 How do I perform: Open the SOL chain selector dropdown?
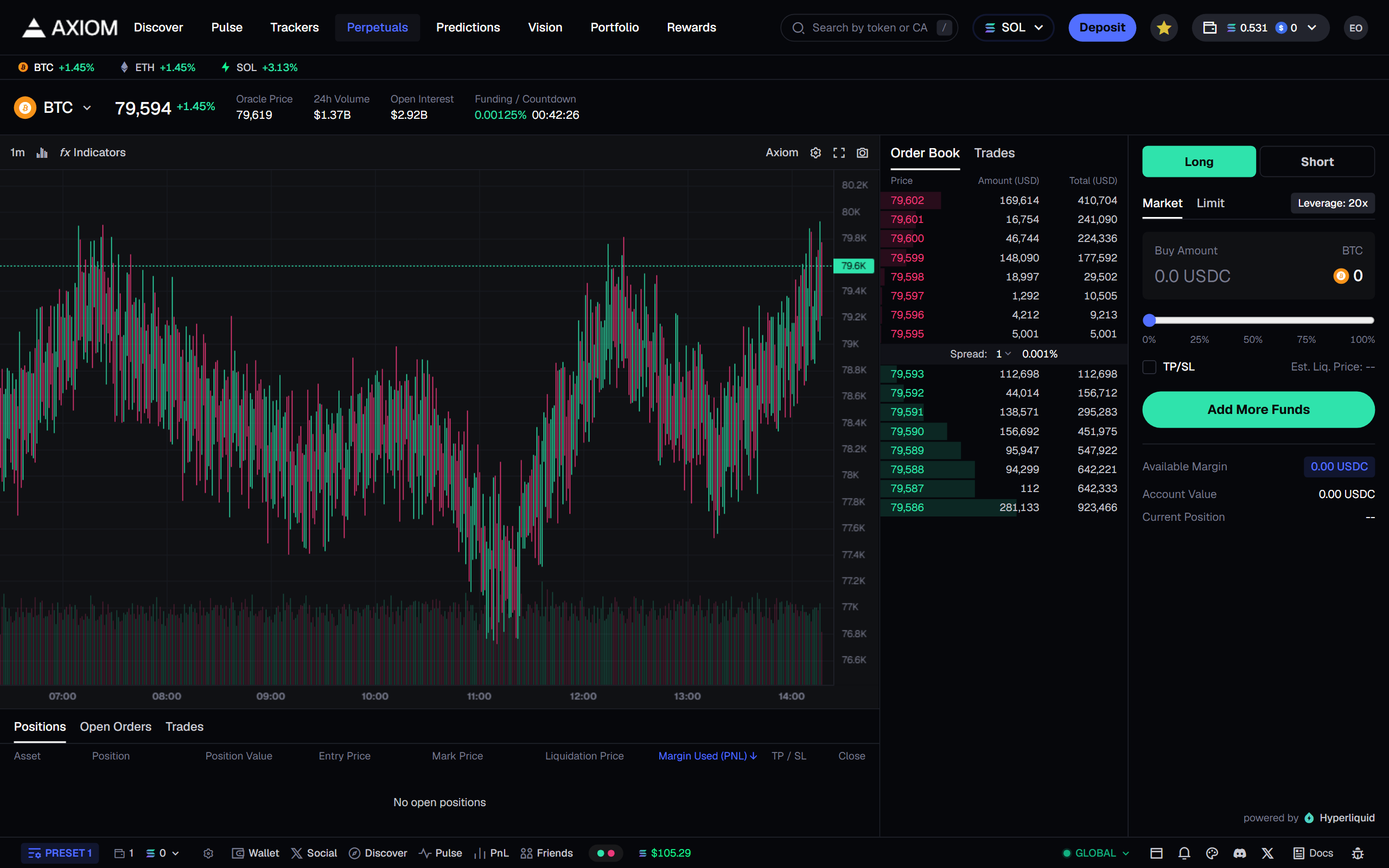pos(1014,28)
